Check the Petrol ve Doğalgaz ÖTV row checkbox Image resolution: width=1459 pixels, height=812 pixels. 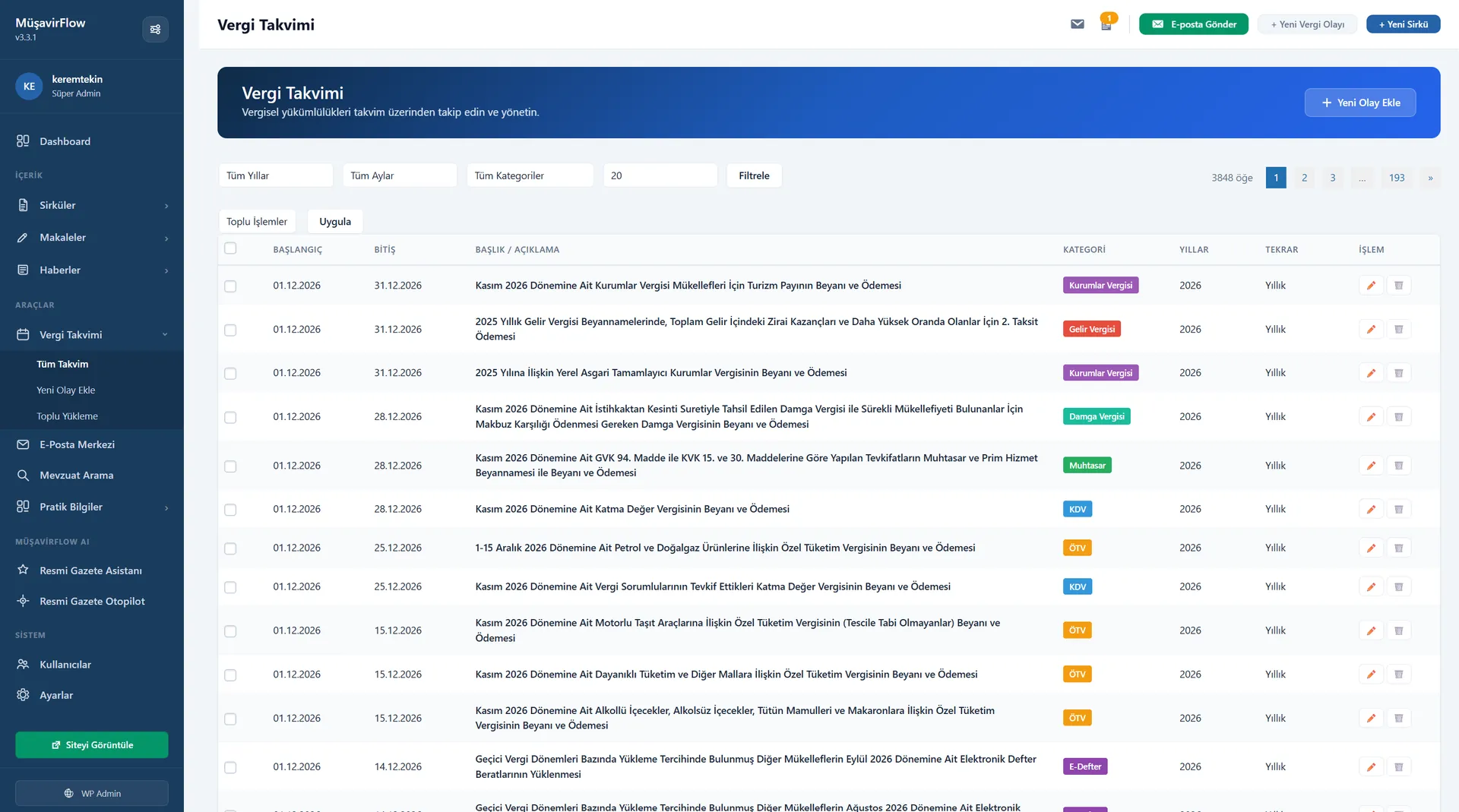[230, 549]
